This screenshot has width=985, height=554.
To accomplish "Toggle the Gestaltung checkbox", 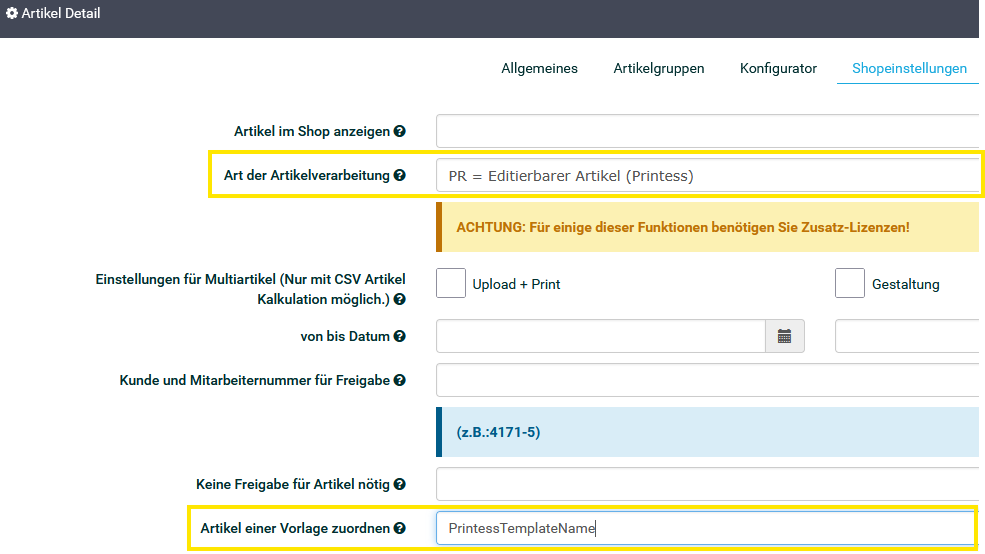I will tap(850, 283).
